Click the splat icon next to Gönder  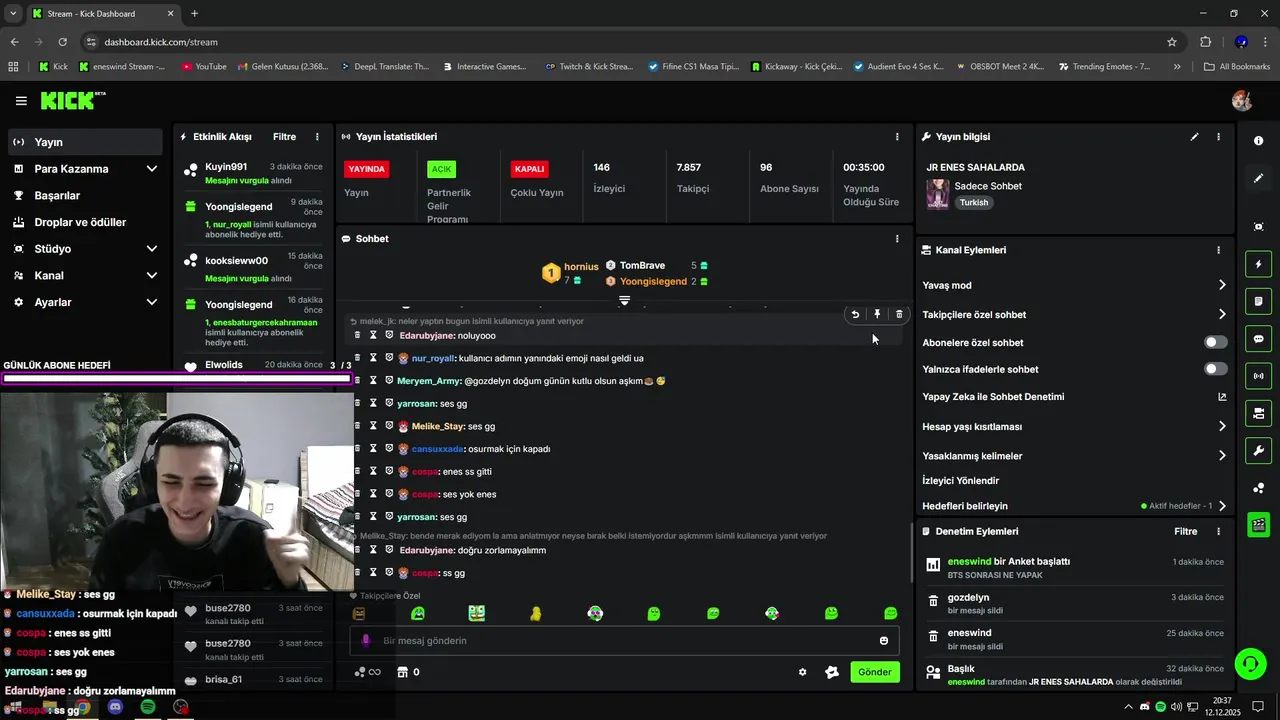pyautogui.click(x=831, y=672)
